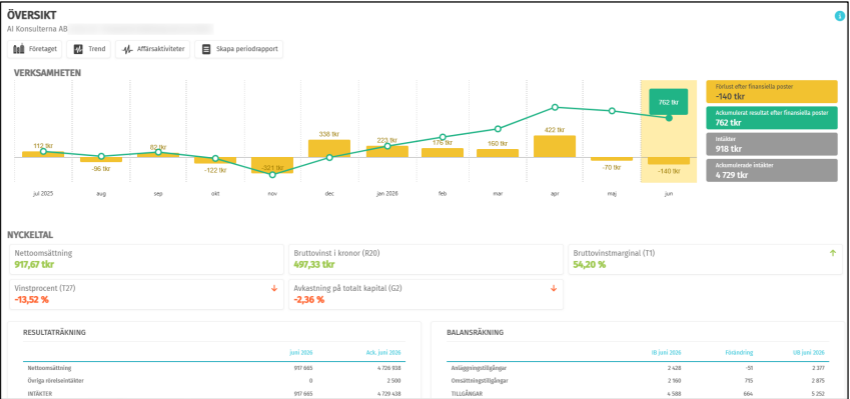The width and height of the screenshot is (850, 399).
Task: Click the Företaget button
Action: 35,49
